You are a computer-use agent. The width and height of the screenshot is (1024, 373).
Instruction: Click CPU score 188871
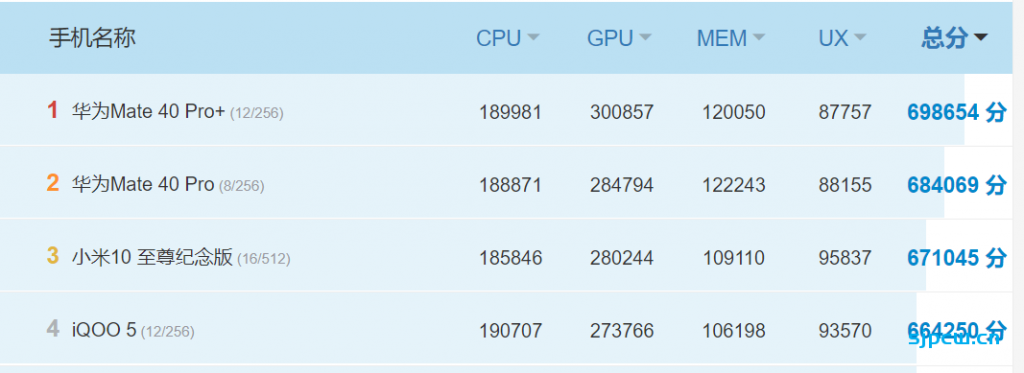tap(511, 186)
